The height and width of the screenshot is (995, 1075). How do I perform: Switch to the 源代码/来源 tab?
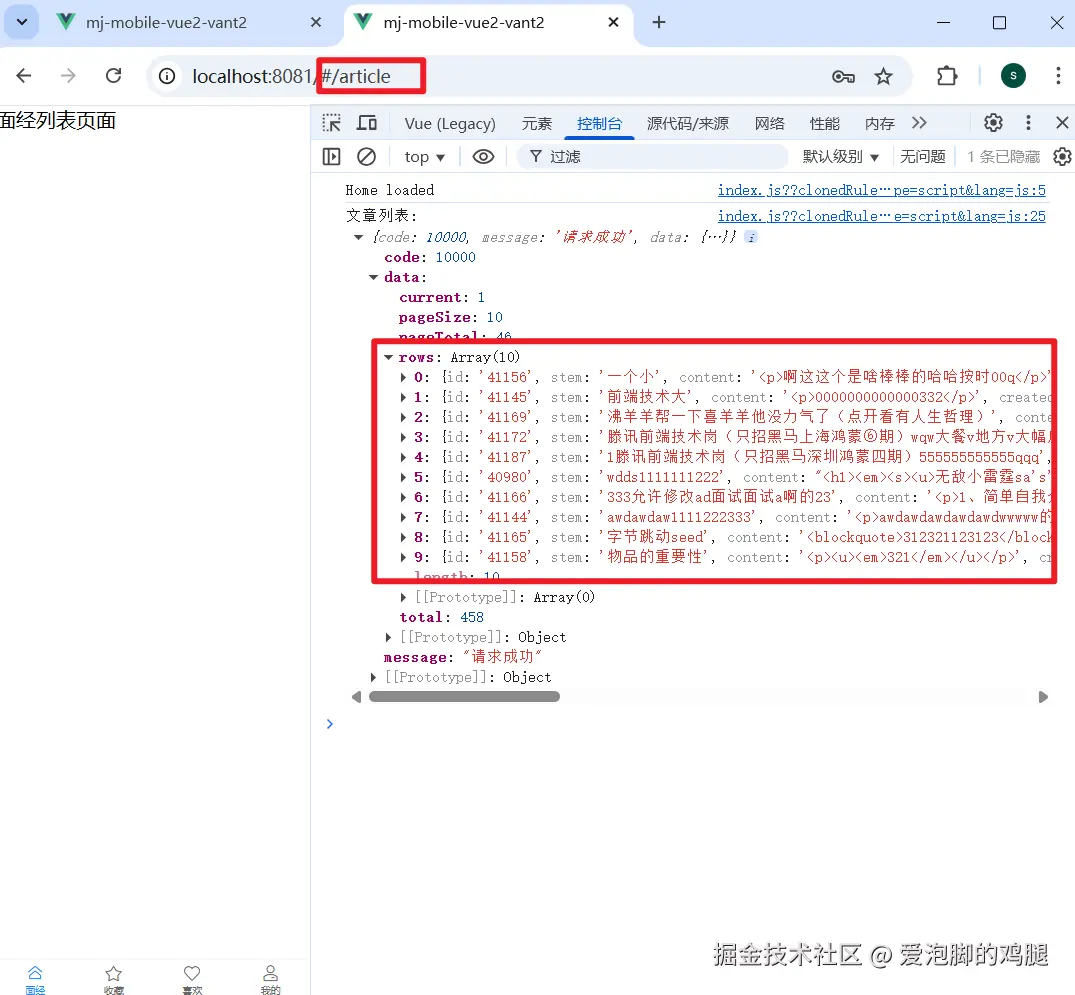(x=688, y=123)
